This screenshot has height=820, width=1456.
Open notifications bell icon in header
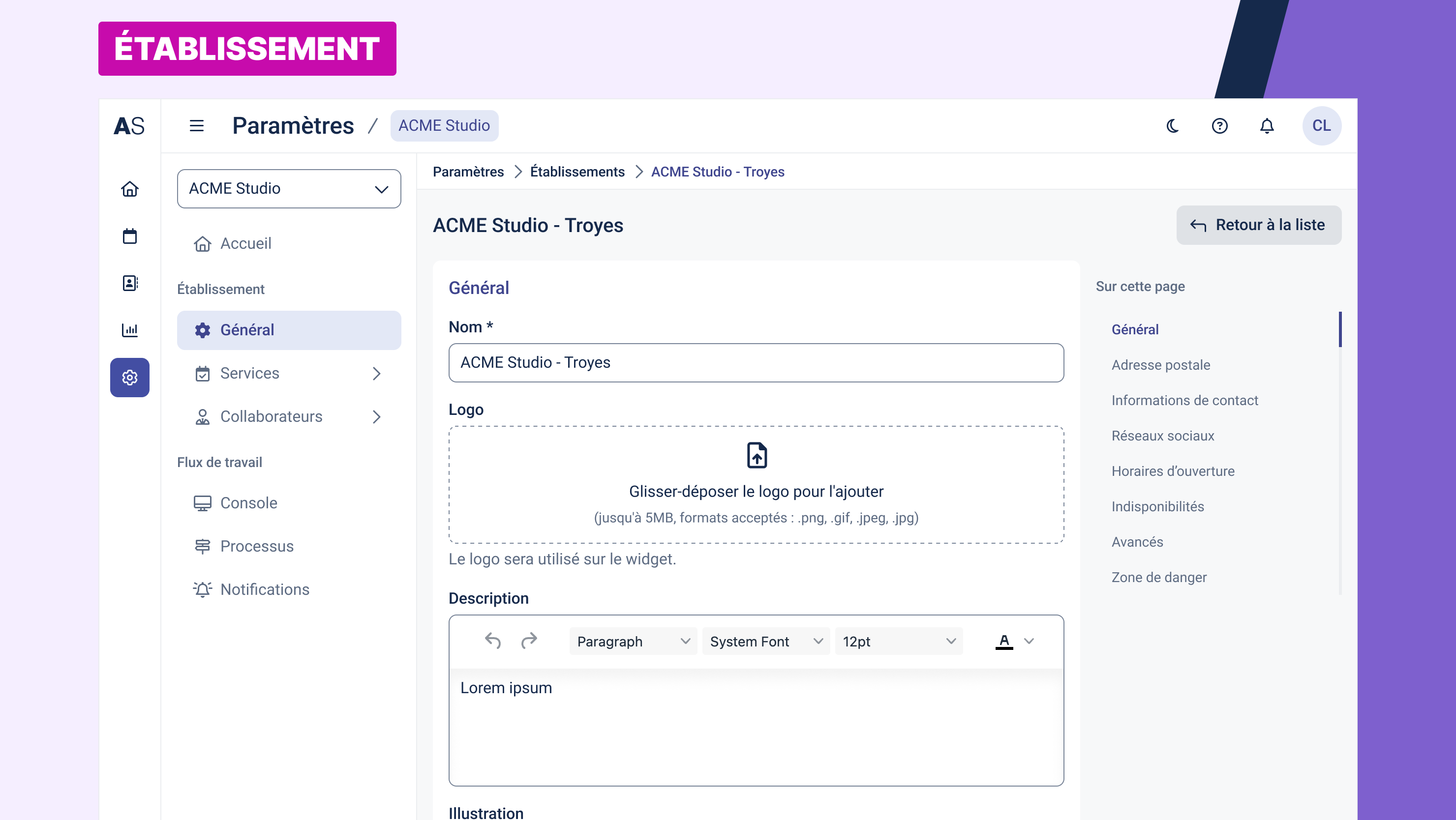pyautogui.click(x=1267, y=125)
